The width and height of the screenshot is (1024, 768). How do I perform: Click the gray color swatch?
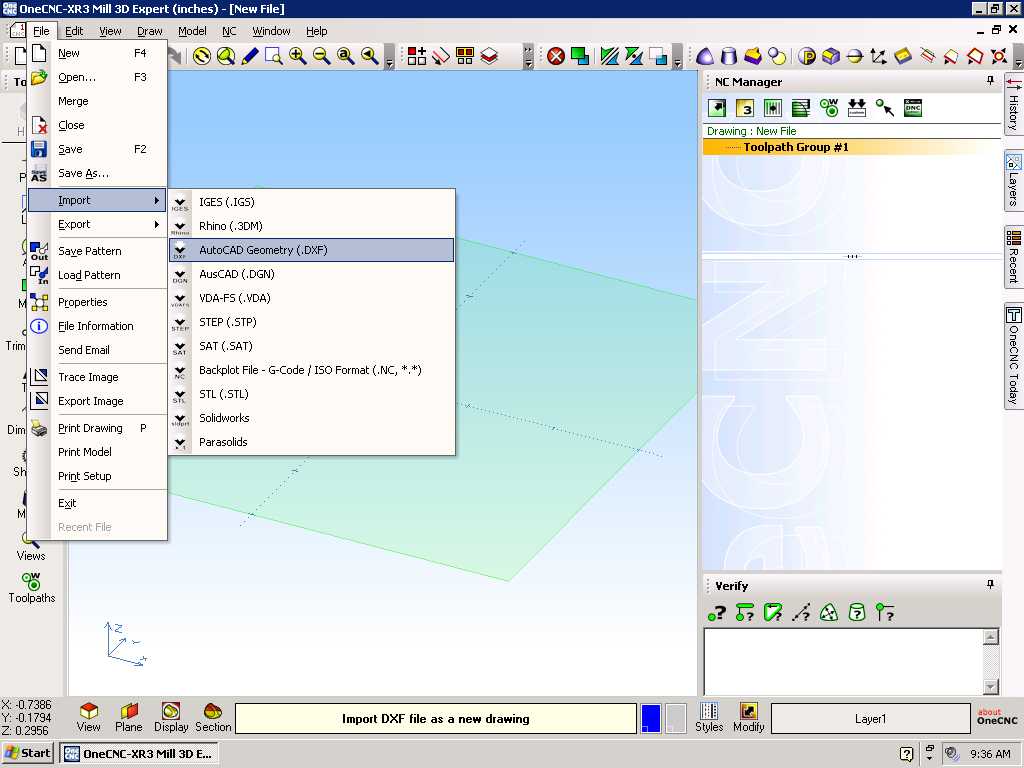(676, 718)
